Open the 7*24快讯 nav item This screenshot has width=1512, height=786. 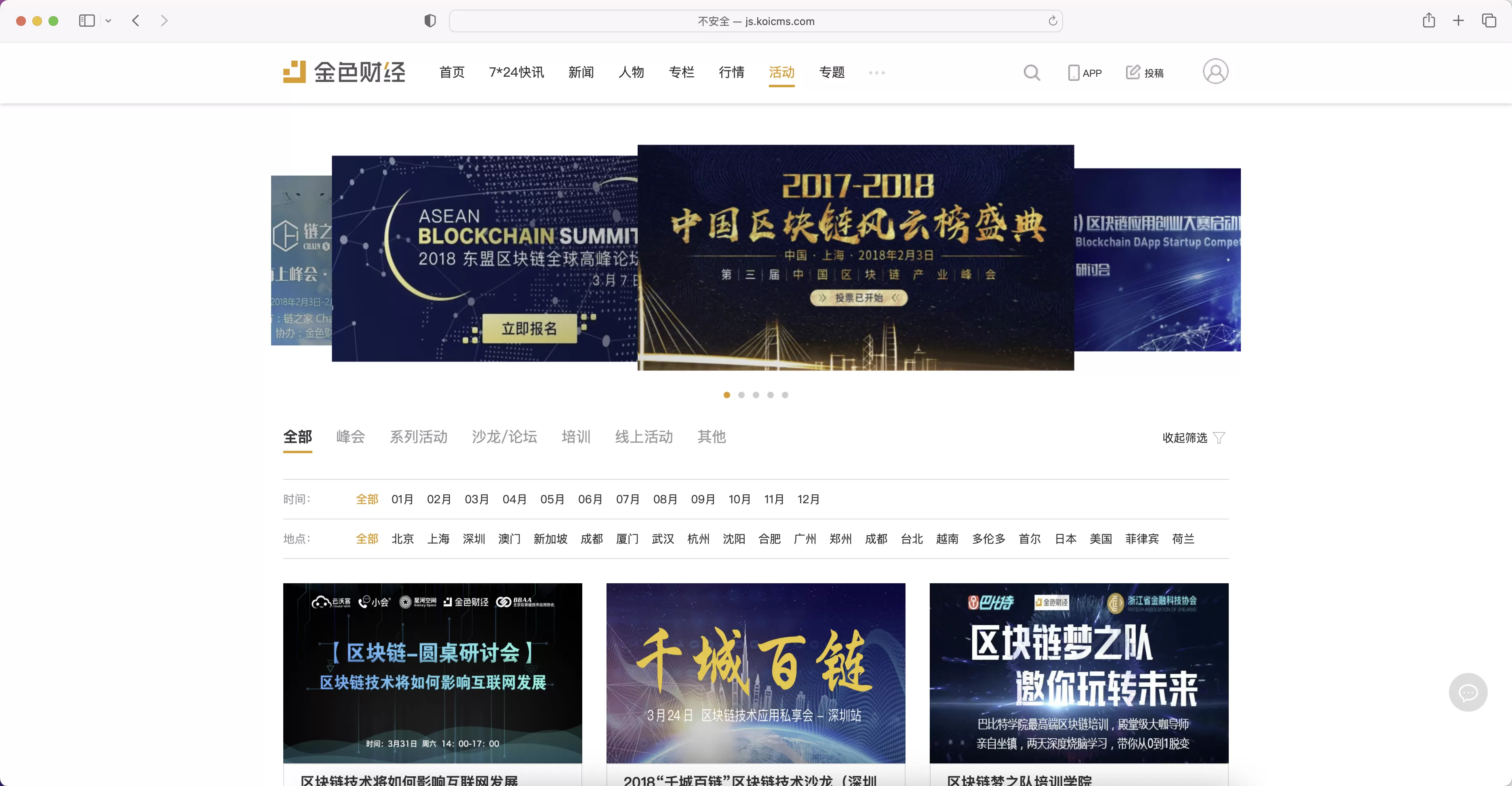tap(516, 72)
